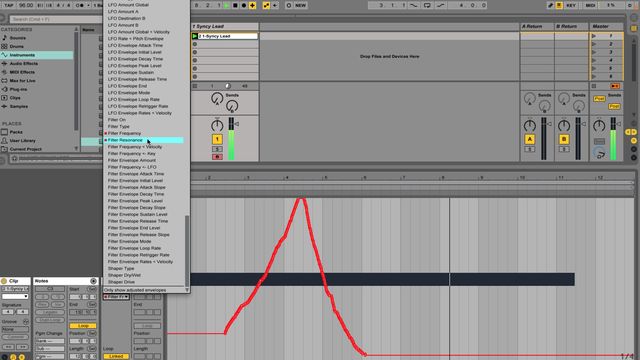This screenshot has width=640, height=360.
Task: Toggle Draw Mode pencil icon
Action: pos(550,5)
